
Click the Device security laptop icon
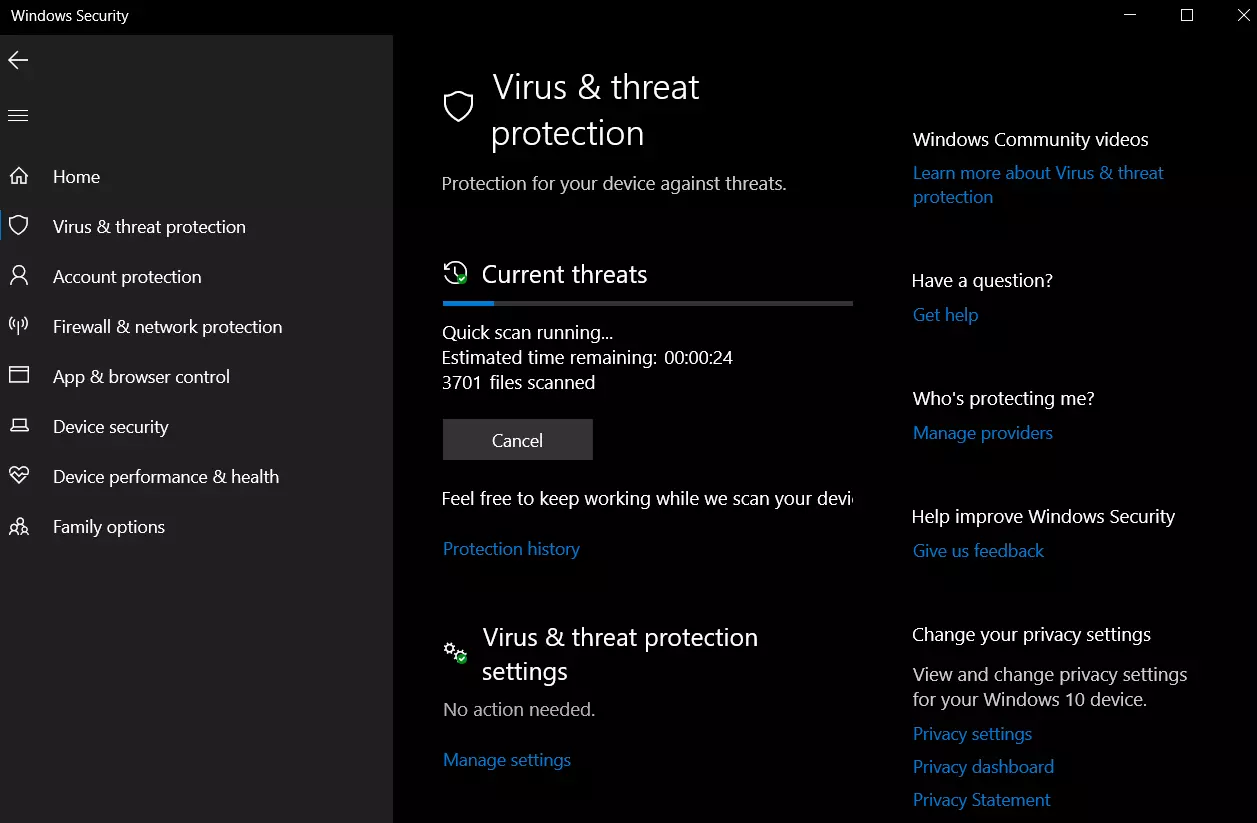tap(18, 426)
